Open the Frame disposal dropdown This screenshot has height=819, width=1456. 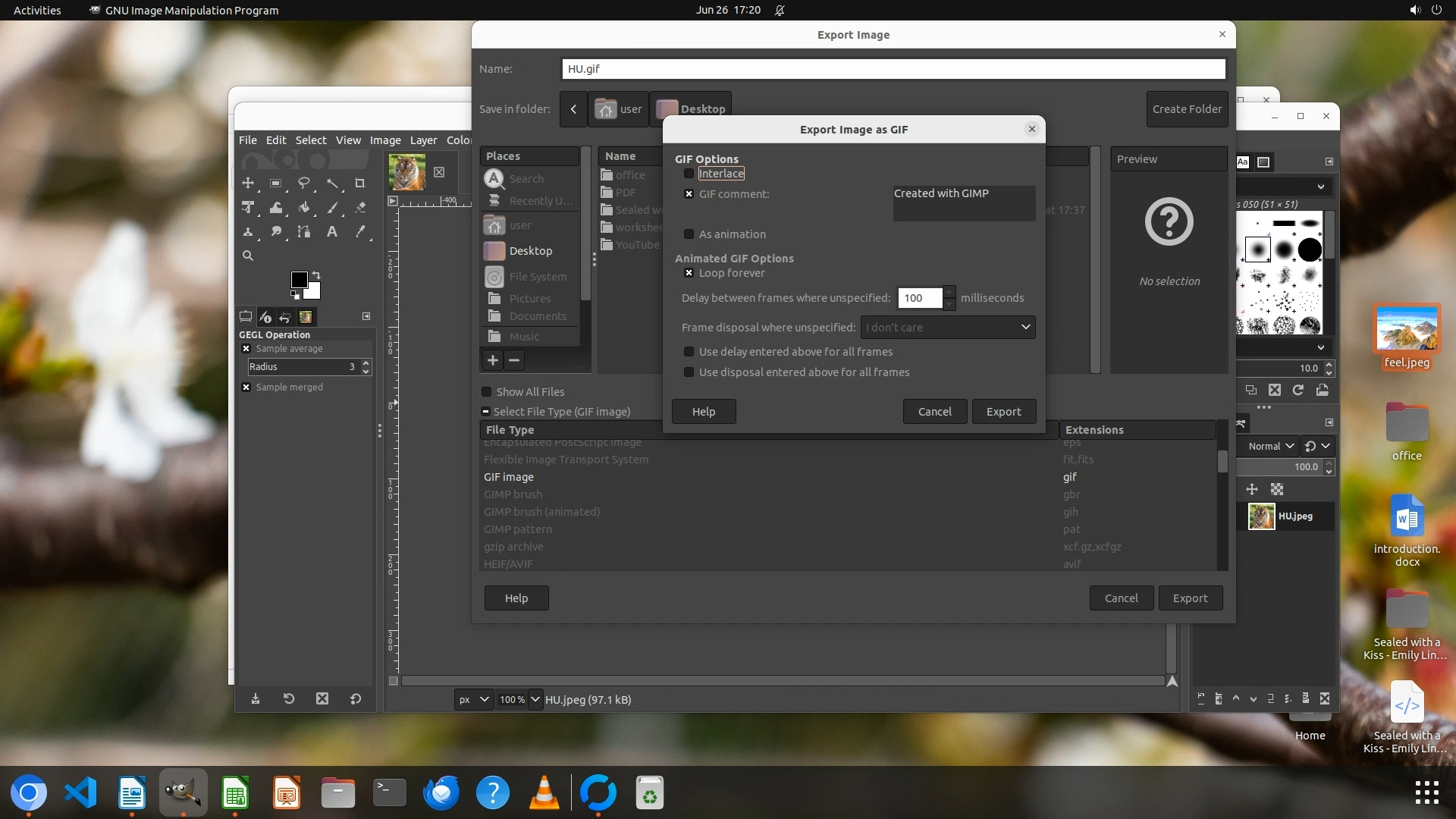[x=948, y=328]
